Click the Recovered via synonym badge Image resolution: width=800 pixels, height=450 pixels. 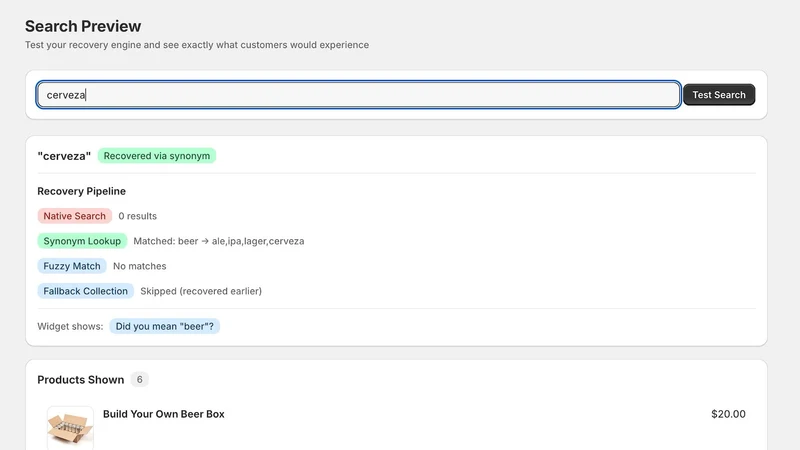click(x=157, y=156)
